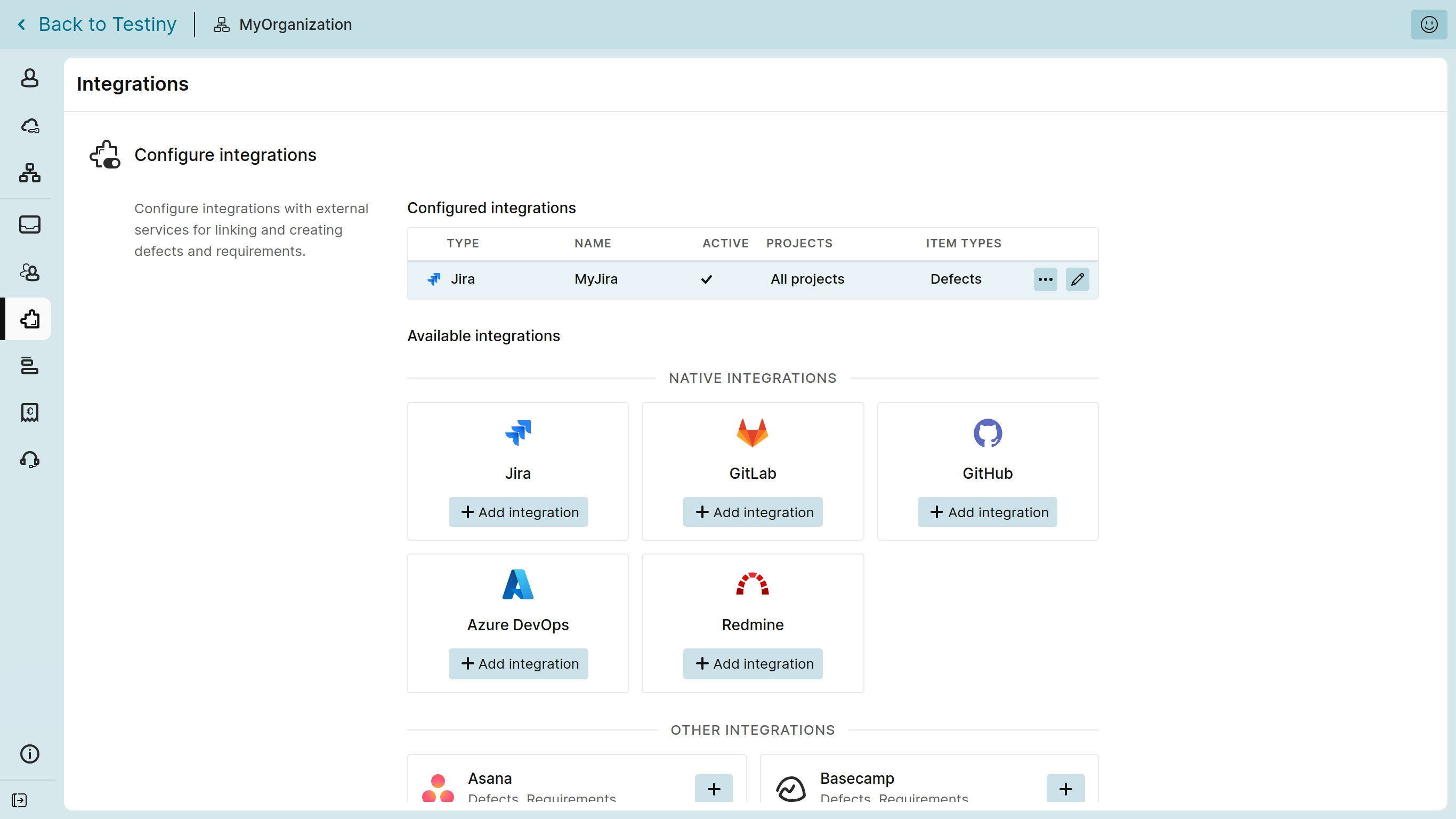Open the smiley account menu
The height and width of the screenshot is (819, 1456).
click(x=1428, y=25)
